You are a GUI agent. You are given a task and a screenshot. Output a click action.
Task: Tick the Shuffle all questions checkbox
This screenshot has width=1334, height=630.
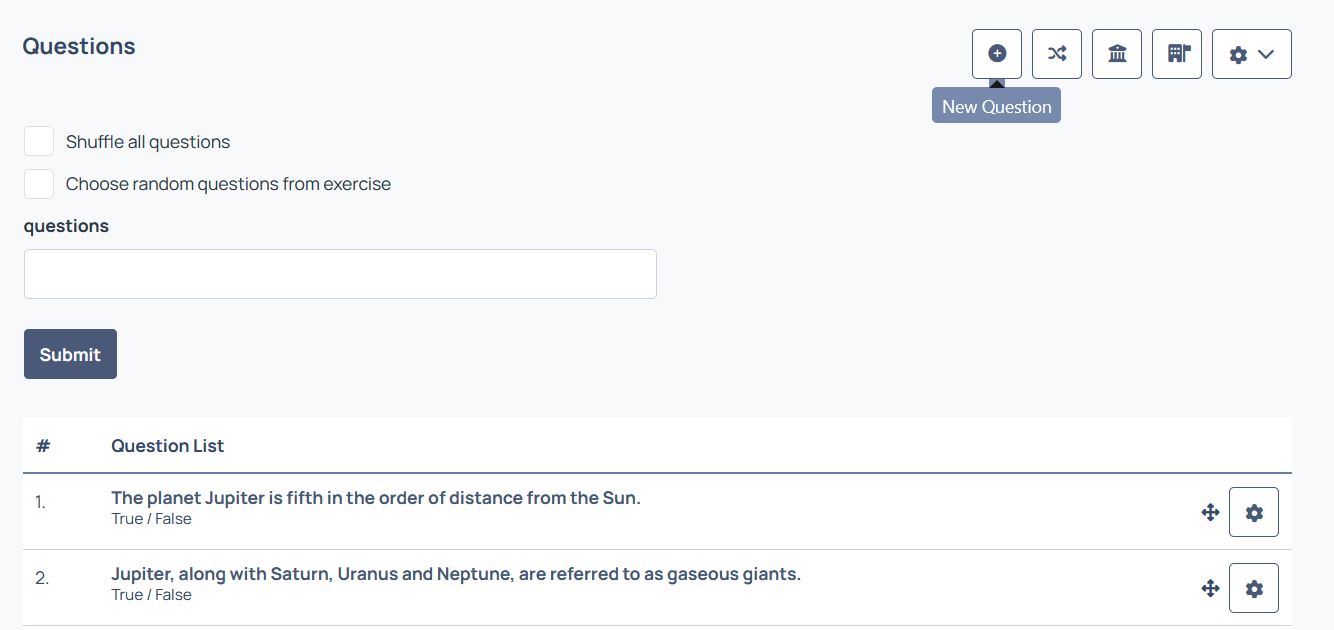(39, 141)
